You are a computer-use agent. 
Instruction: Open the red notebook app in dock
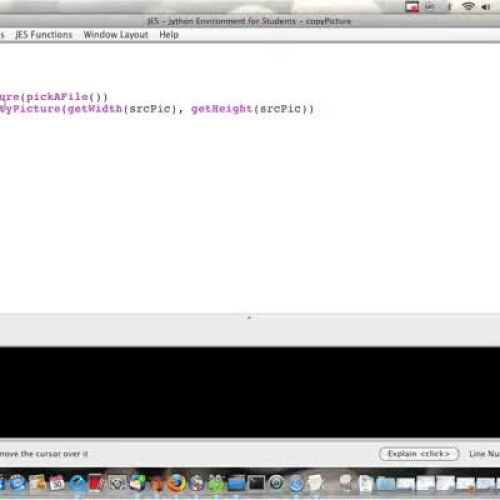click(97, 482)
